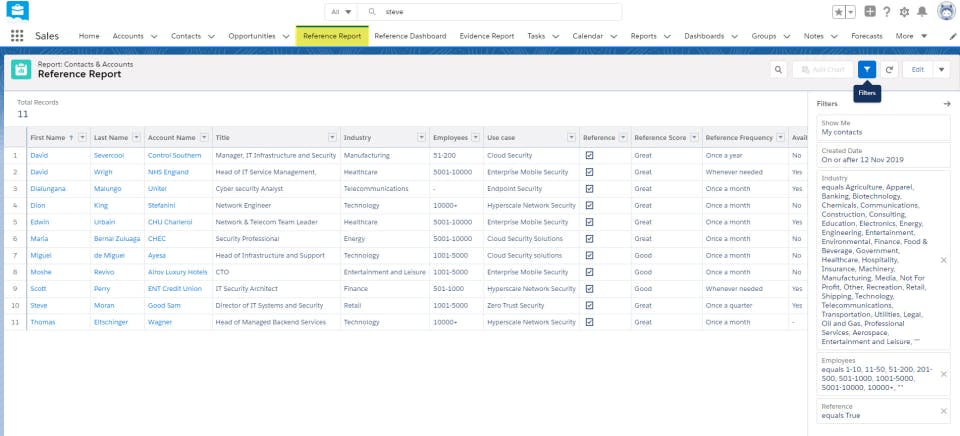The height and width of the screenshot is (436, 960).
Task: Click the Reference Report header icon
Action: [21, 70]
